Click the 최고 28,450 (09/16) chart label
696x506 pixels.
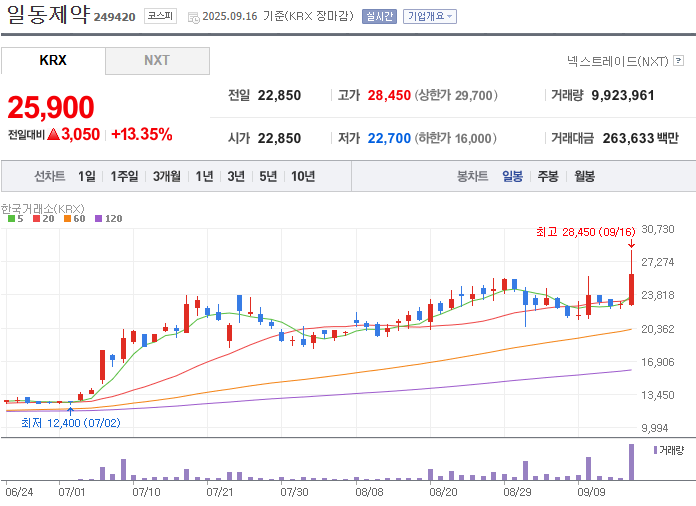[x=585, y=232]
